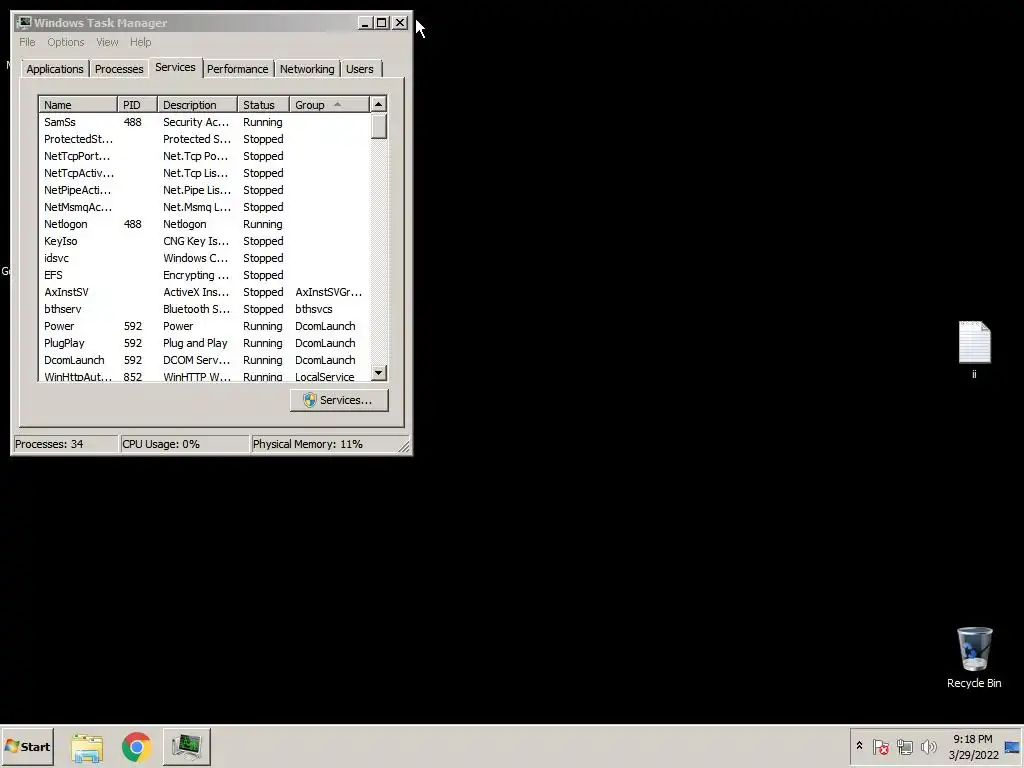Switch to the Processes tab
The width and height of the screenshot is (1024, 768).
(x=119, y=69)
